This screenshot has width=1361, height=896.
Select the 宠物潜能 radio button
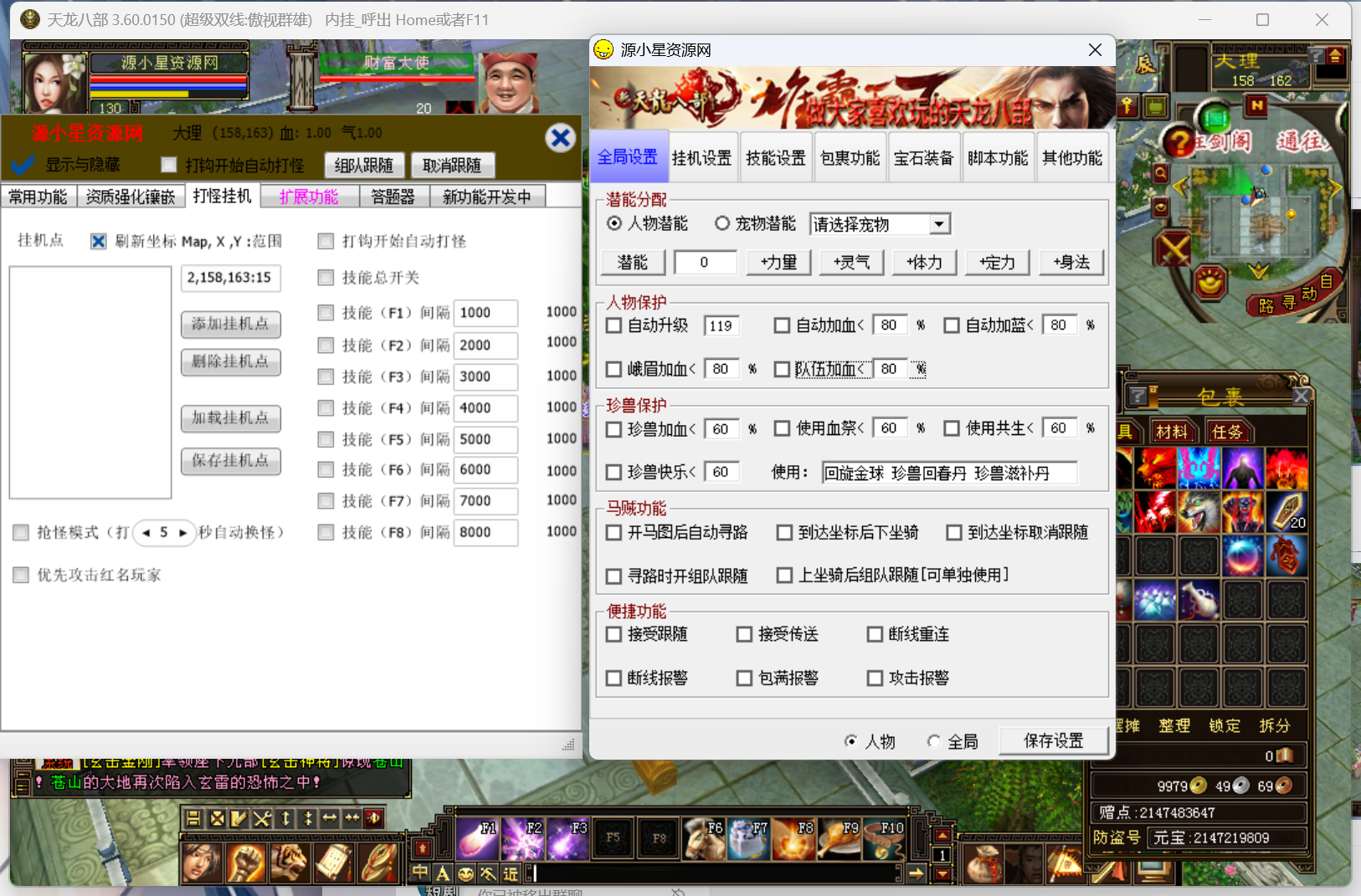(722, 223)
